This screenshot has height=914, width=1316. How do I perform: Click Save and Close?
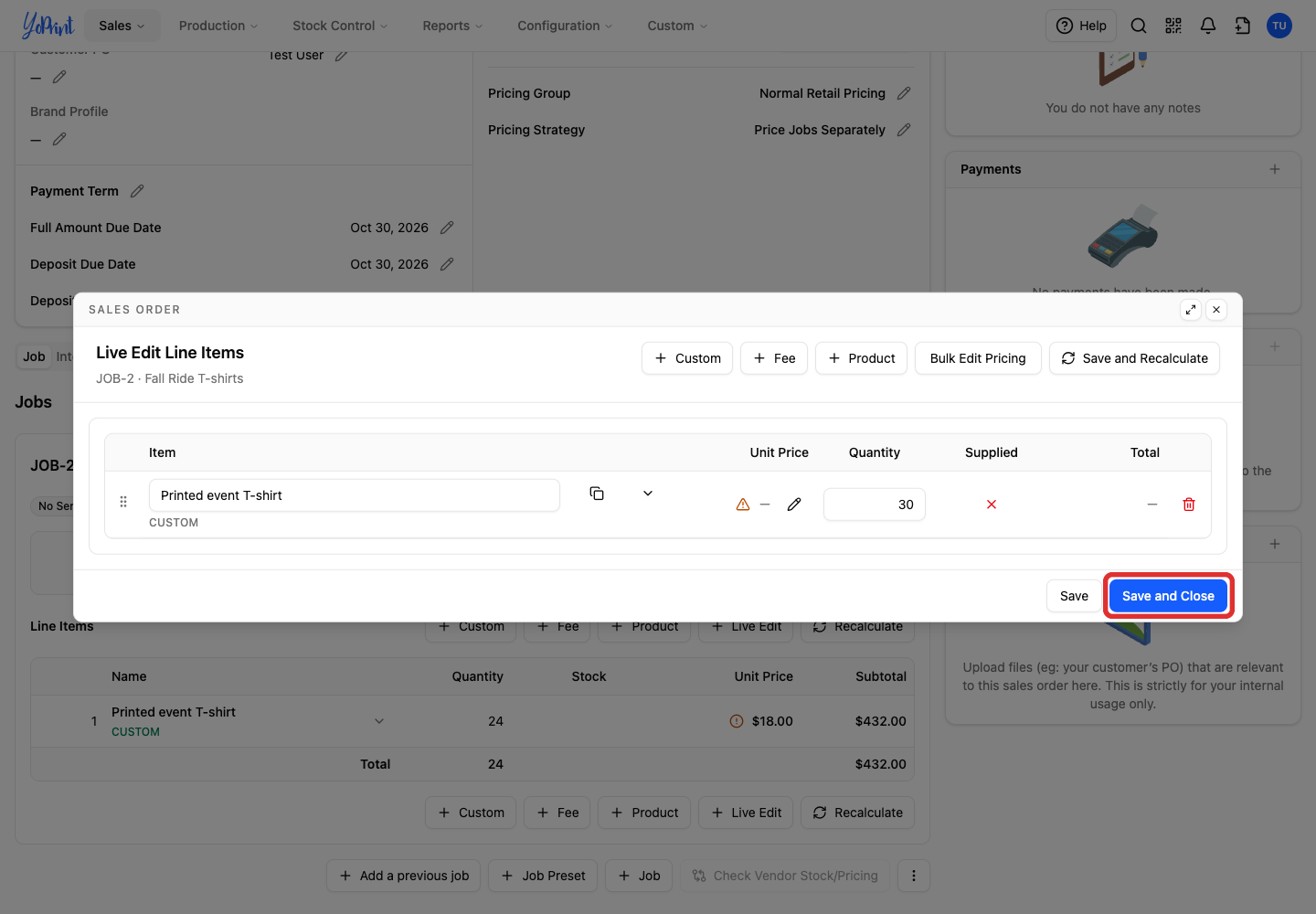[1168, 596]
